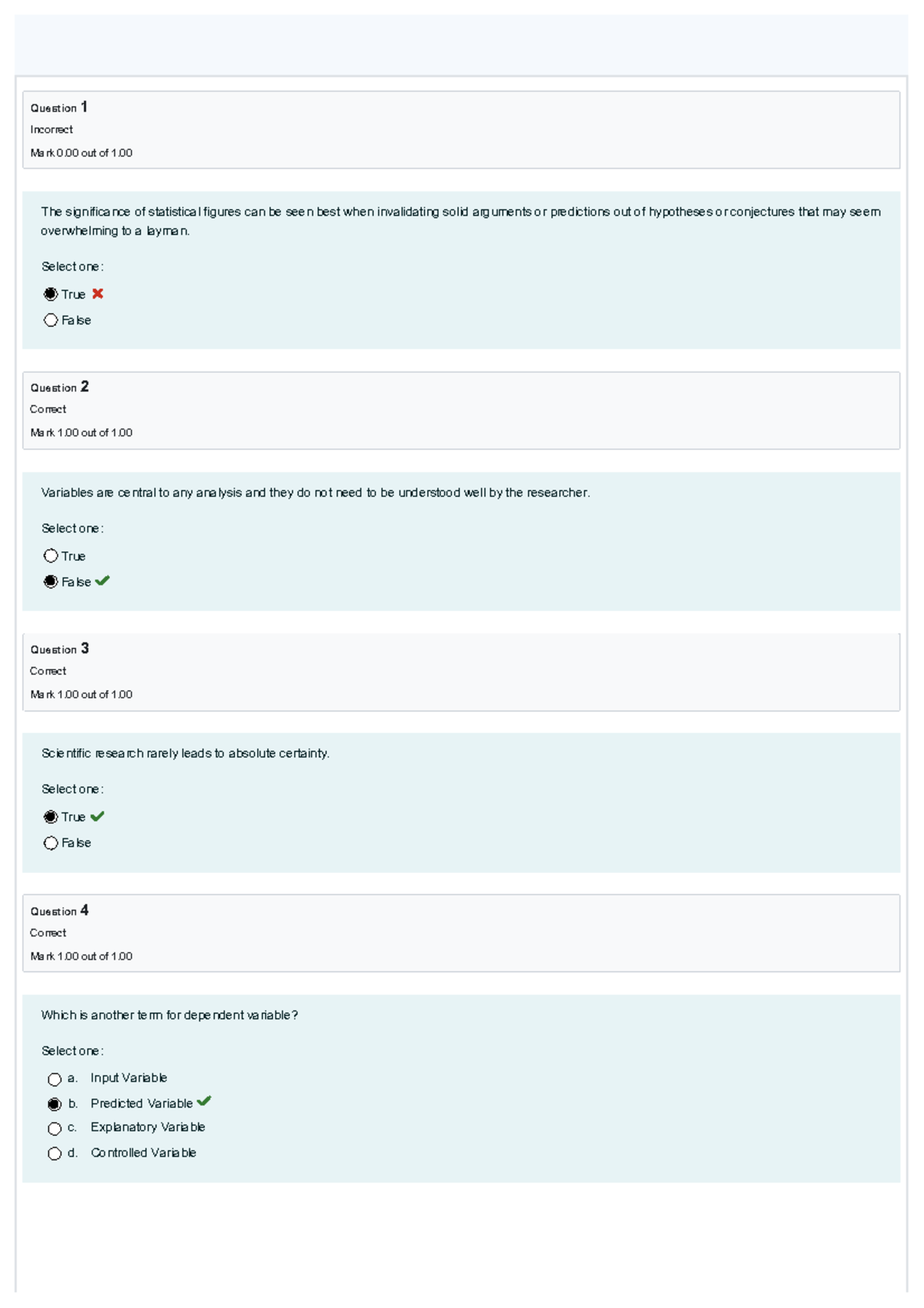Click the Question 4 heading

click(59, 911)
